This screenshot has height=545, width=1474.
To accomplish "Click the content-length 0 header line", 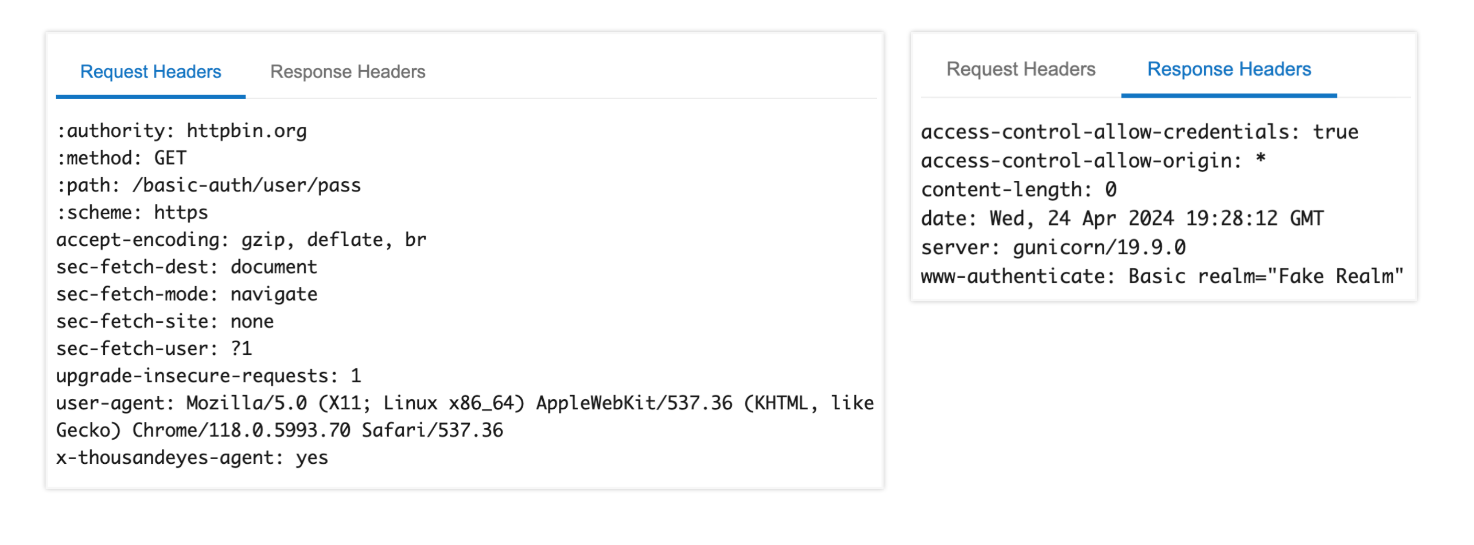I will tap(1019, 189).
